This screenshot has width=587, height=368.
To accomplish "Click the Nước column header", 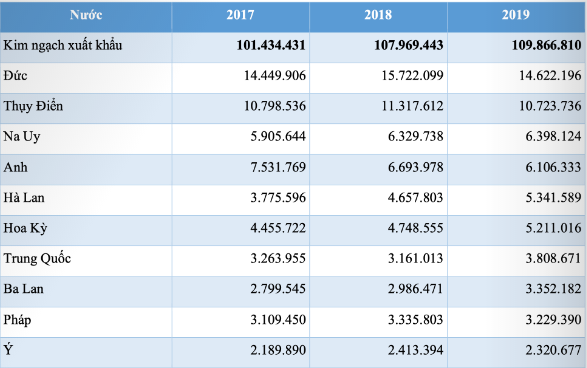I will pyautogui.click(x=86, y=15).
